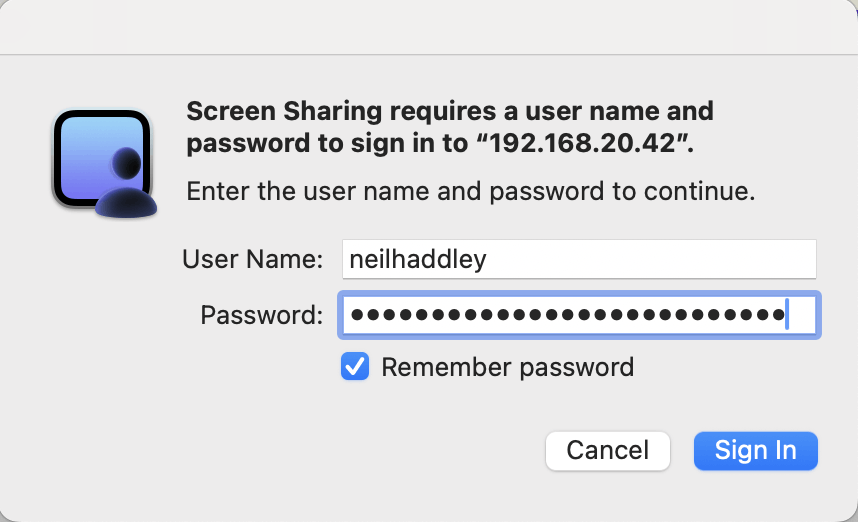Focus the User Name text field
The width and height of the screenshot is (858, 522).
tap(579, 259)
